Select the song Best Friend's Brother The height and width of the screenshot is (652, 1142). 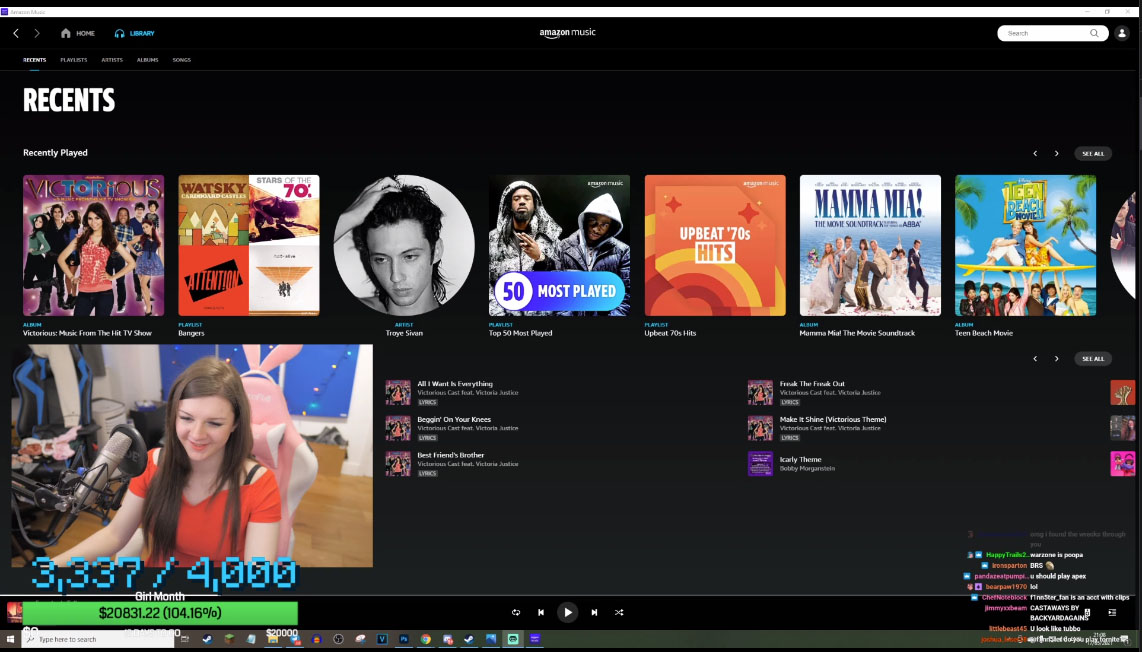click(451, 455)
